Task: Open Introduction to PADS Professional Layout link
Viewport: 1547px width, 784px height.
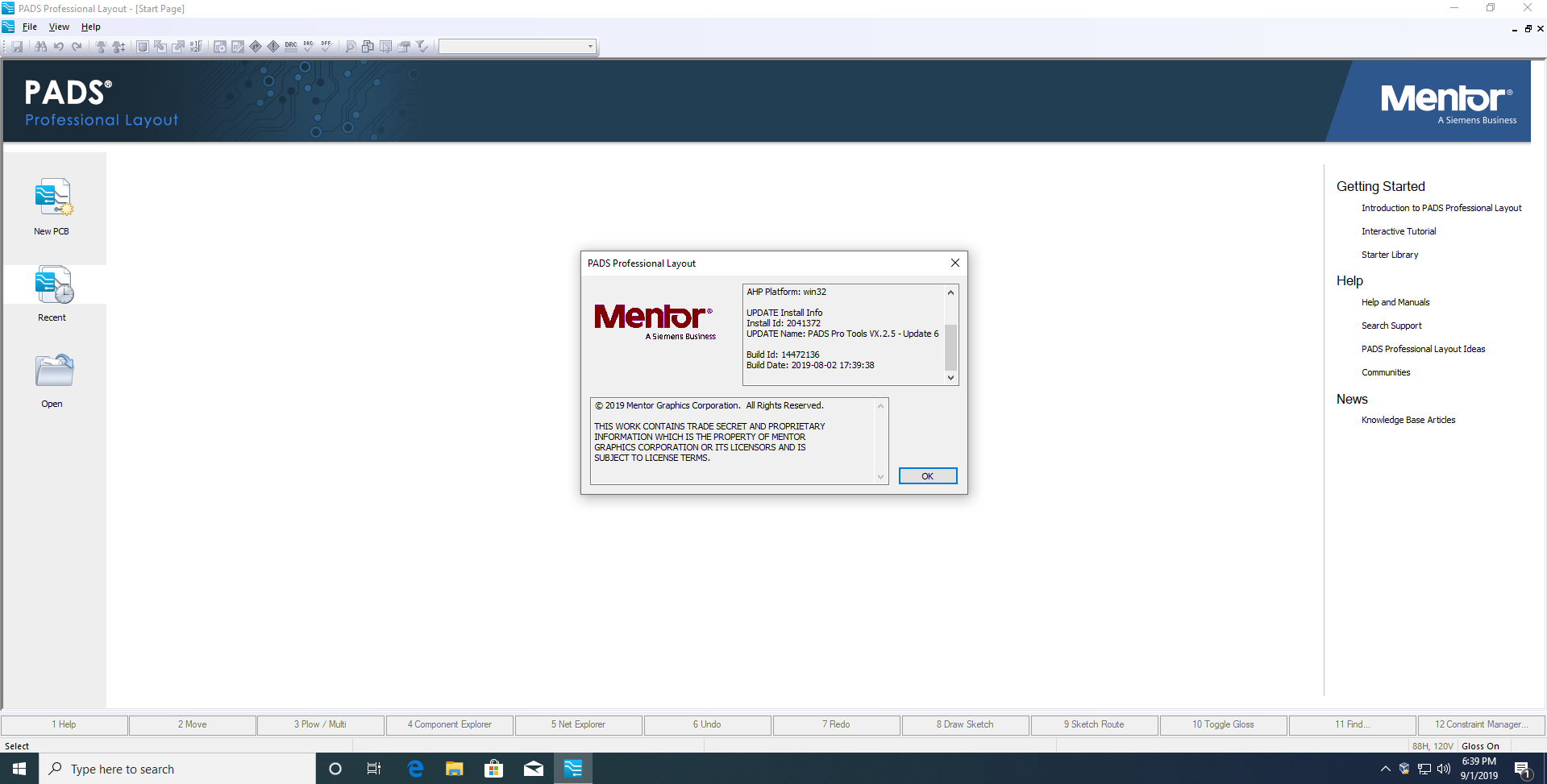Action: [1441, 208]
